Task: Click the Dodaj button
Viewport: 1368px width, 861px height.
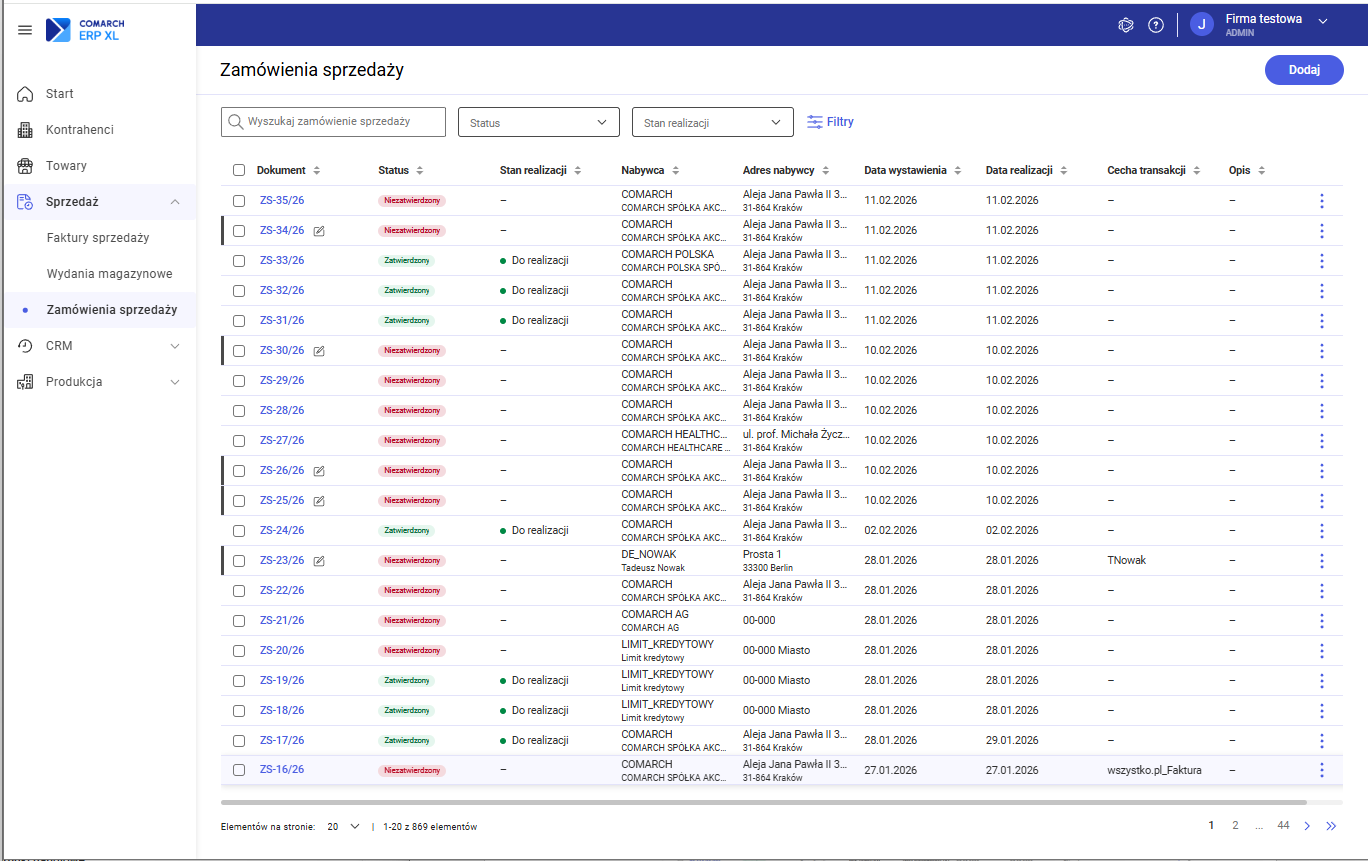Action: click(1303, 70)
